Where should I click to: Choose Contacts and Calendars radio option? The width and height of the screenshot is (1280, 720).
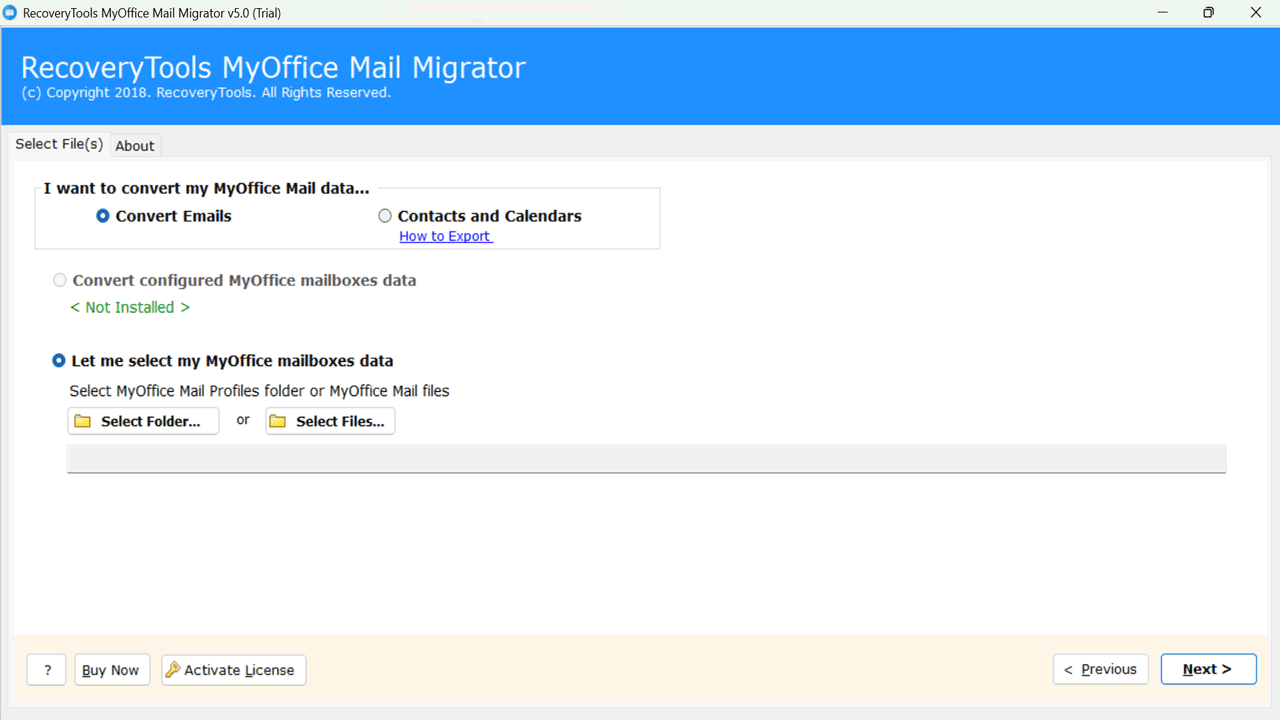[385, 216]
